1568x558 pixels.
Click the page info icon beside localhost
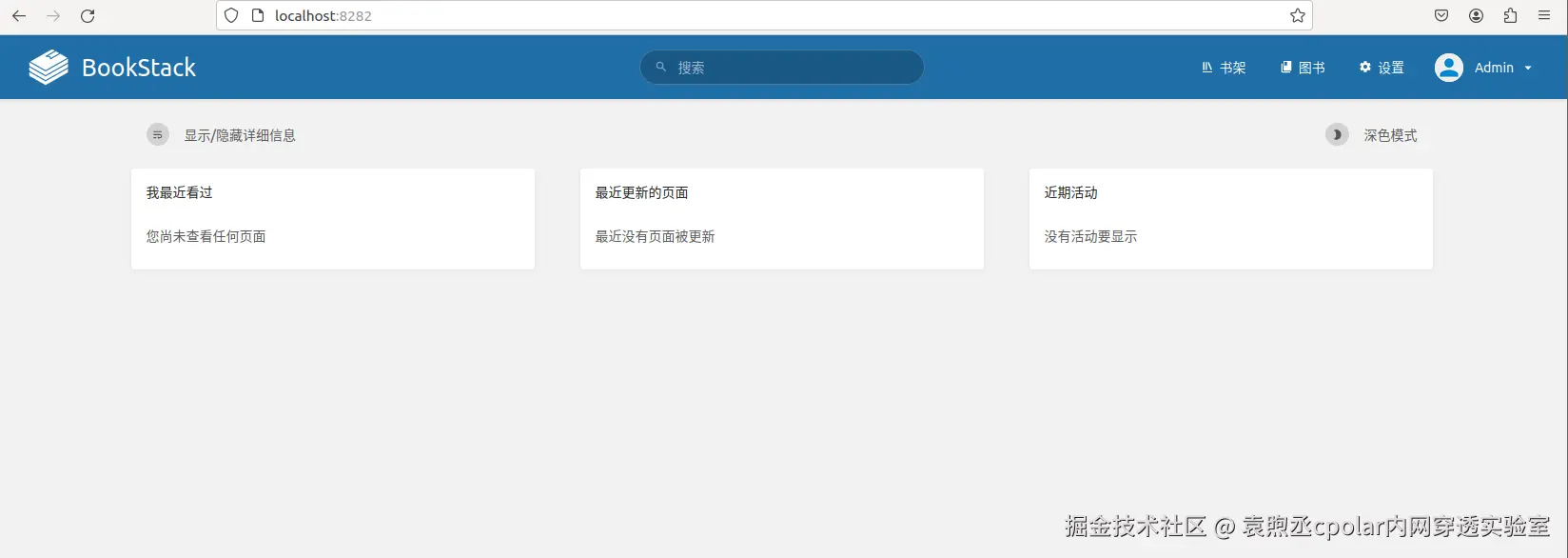point(257,15)
